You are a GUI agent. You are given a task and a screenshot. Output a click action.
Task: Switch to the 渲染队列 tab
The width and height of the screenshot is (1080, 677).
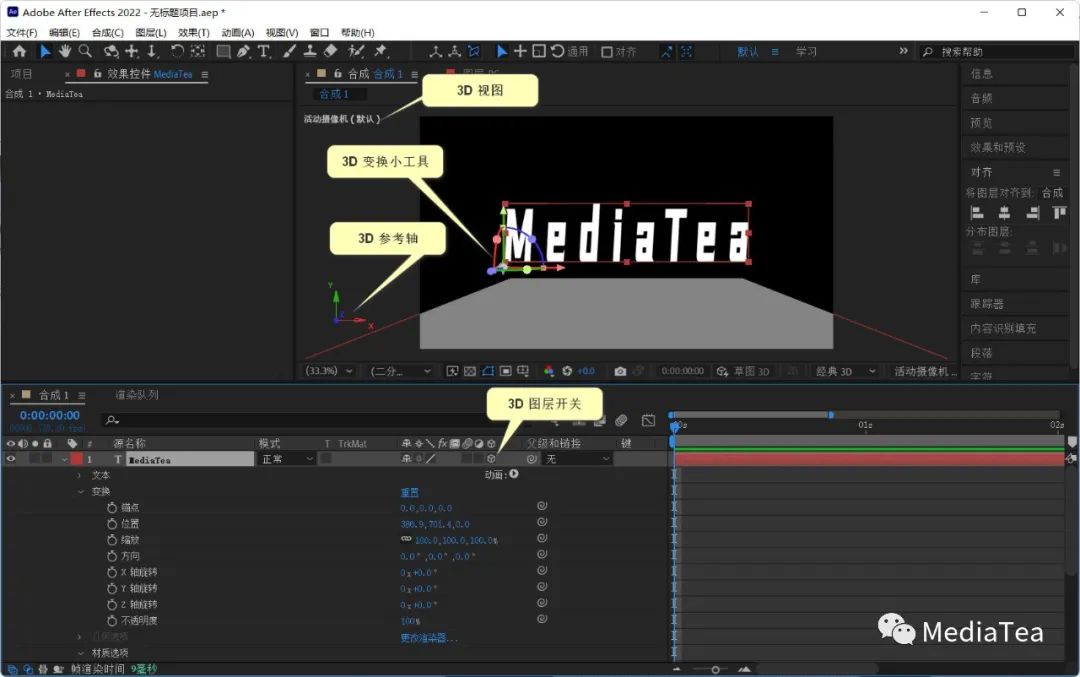pyautogui.click(x=136, y=395)
